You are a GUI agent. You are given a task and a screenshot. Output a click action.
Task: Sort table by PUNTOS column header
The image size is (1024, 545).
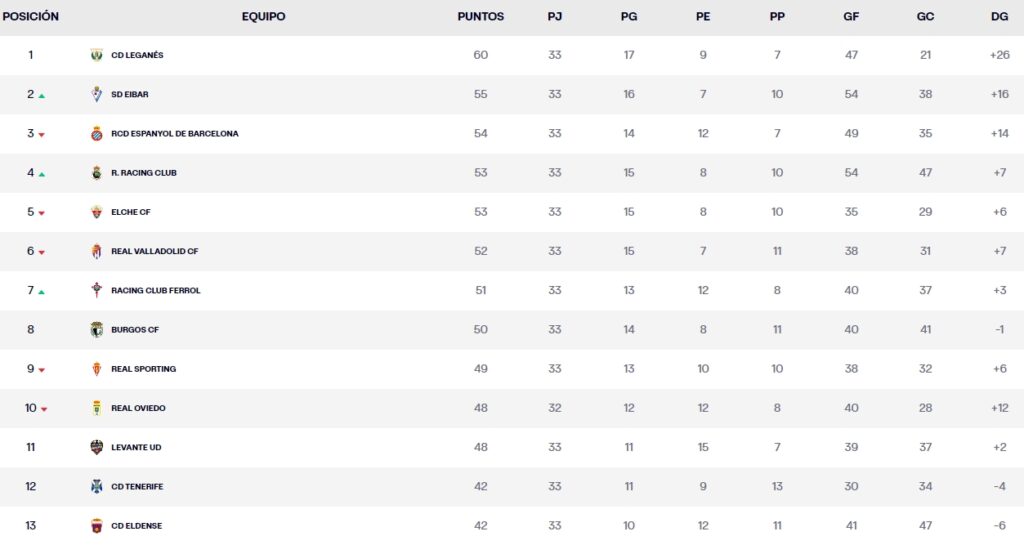(480, 17)
